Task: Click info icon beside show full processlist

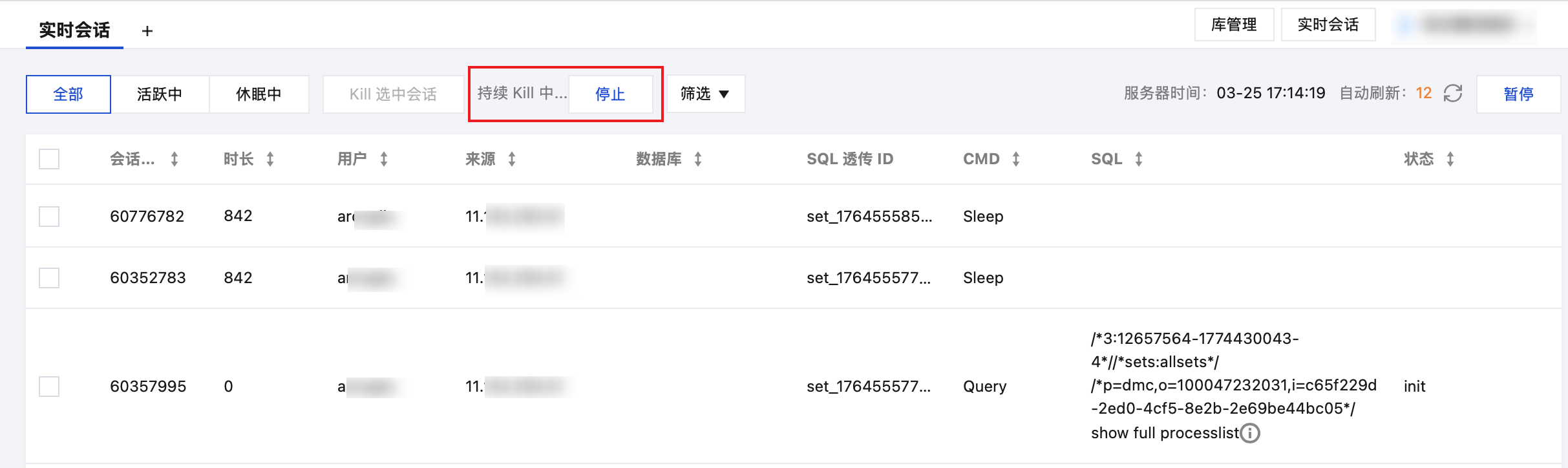Action: [x=1251, y=432]
